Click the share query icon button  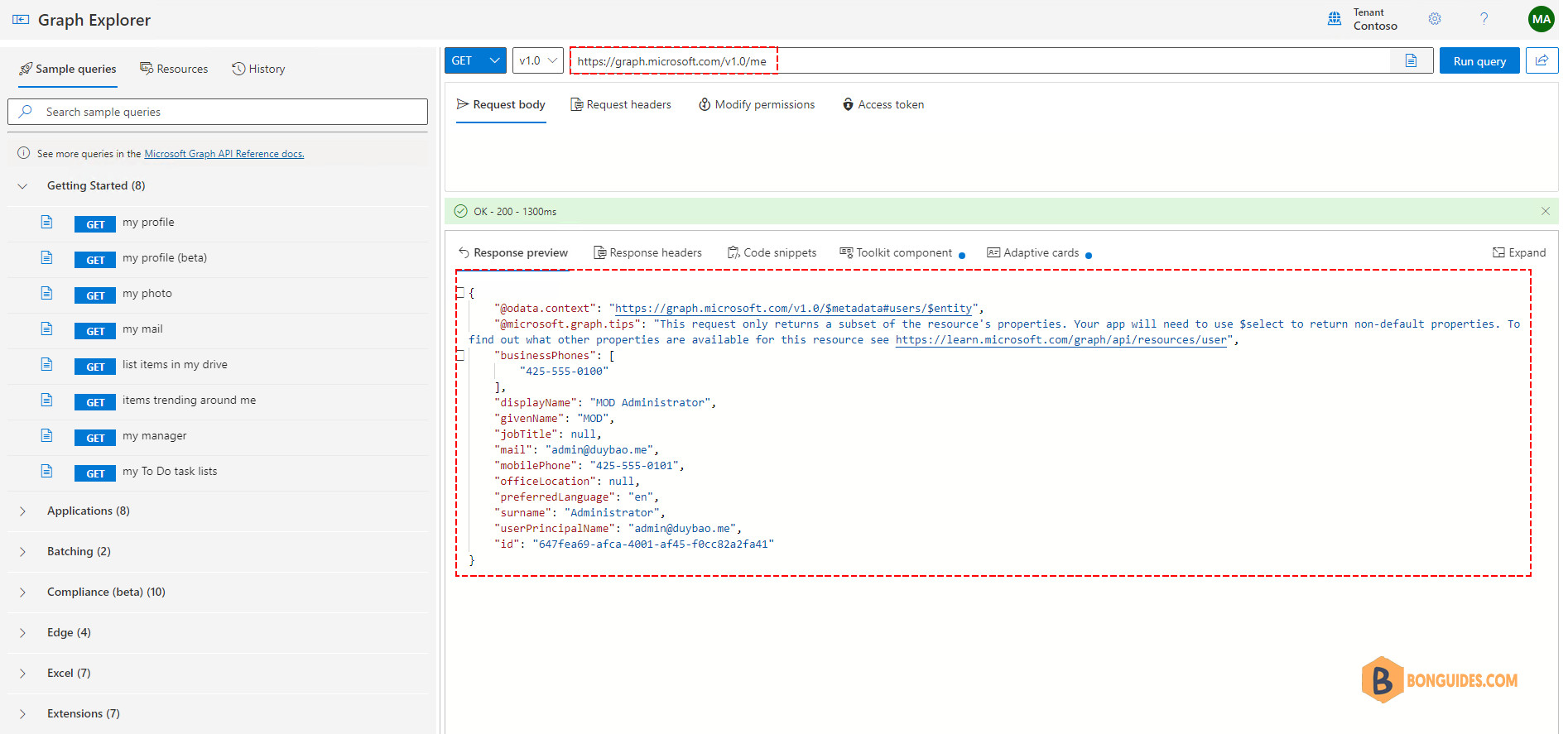(x=1542, y=60)
